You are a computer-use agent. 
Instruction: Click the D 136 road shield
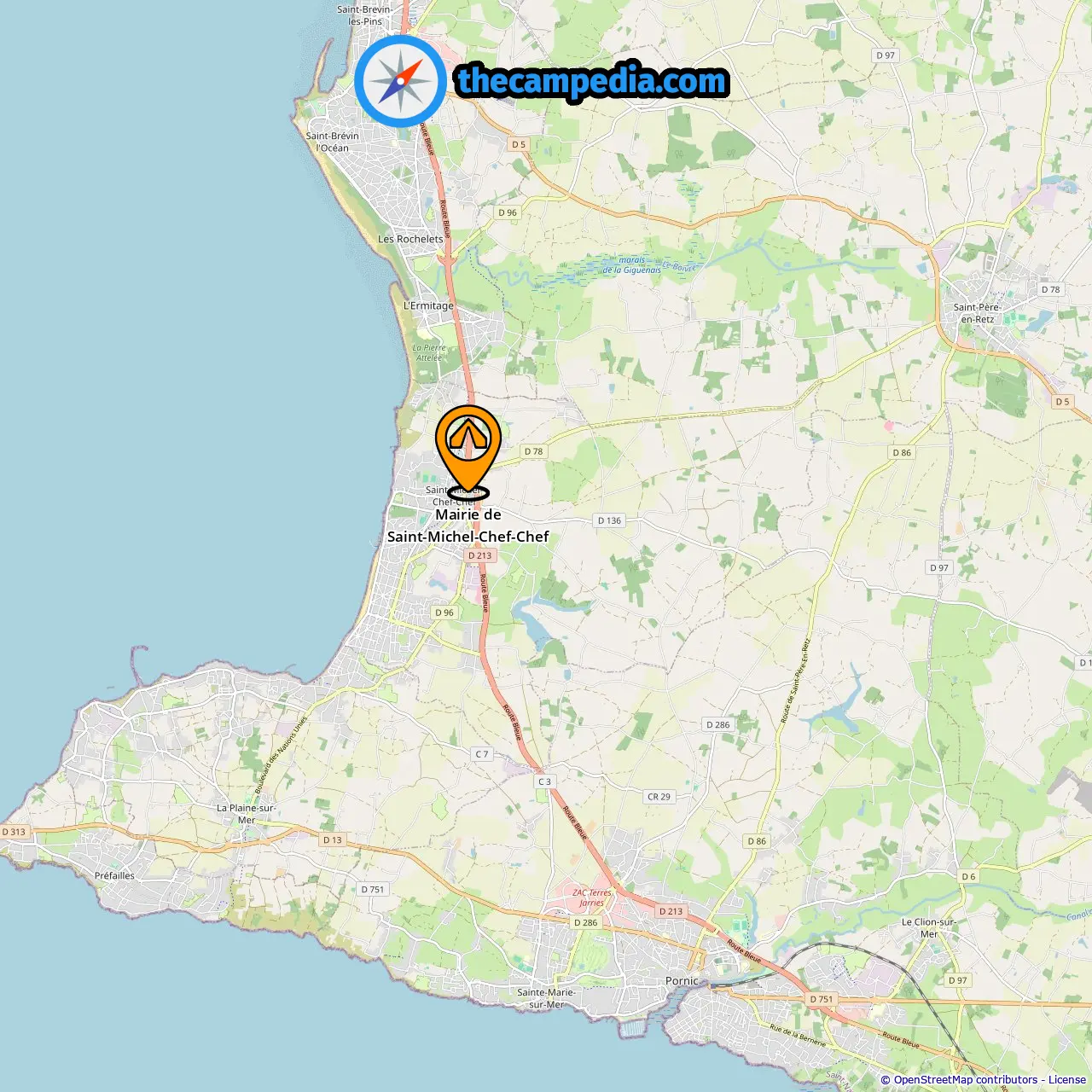tap(609, 520)
